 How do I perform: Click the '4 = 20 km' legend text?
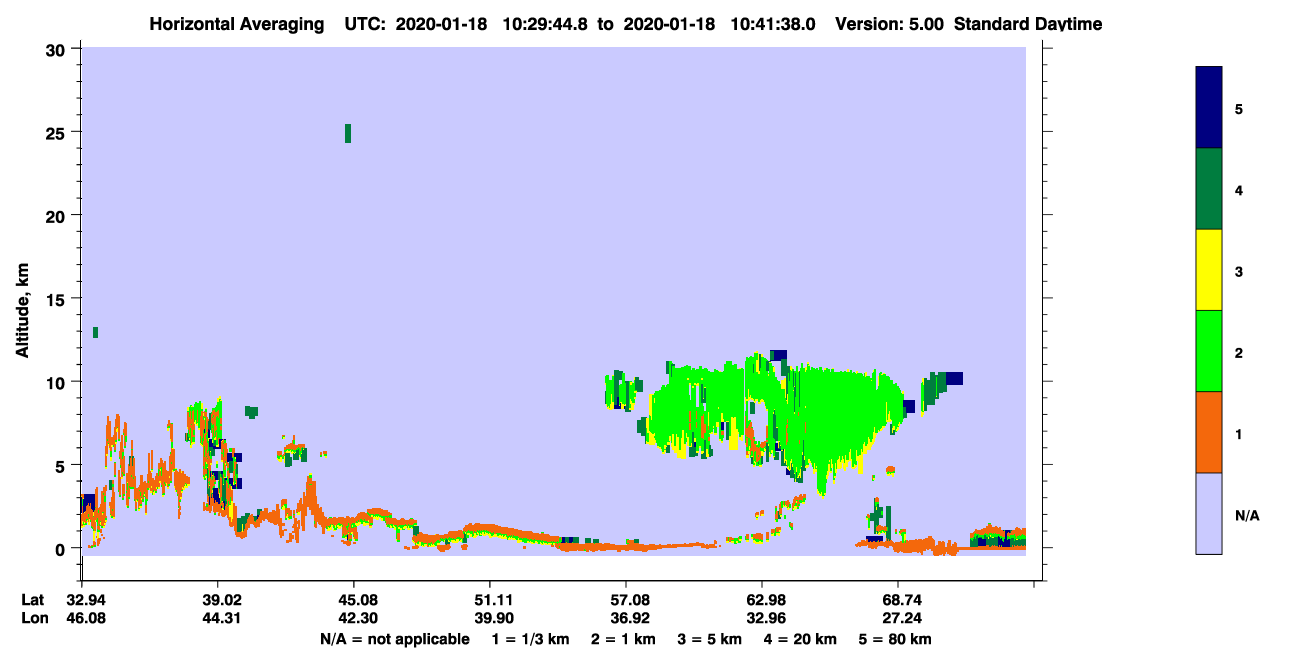pos(801,639)
